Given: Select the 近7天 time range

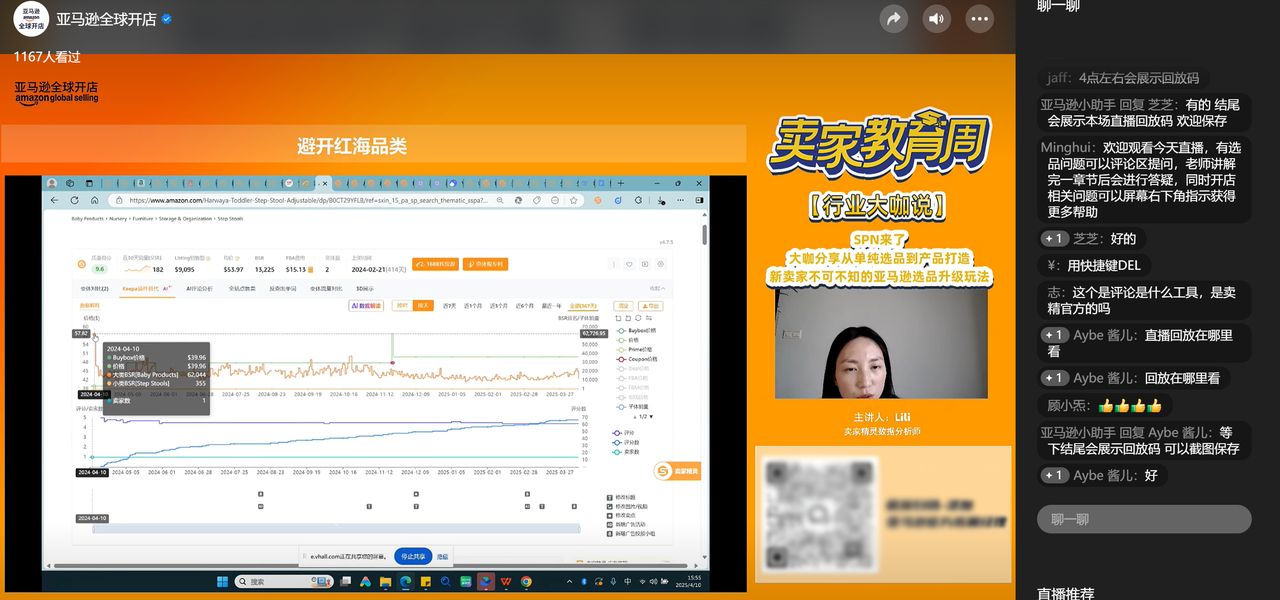Looking at the screenshot, I should 449,305.
